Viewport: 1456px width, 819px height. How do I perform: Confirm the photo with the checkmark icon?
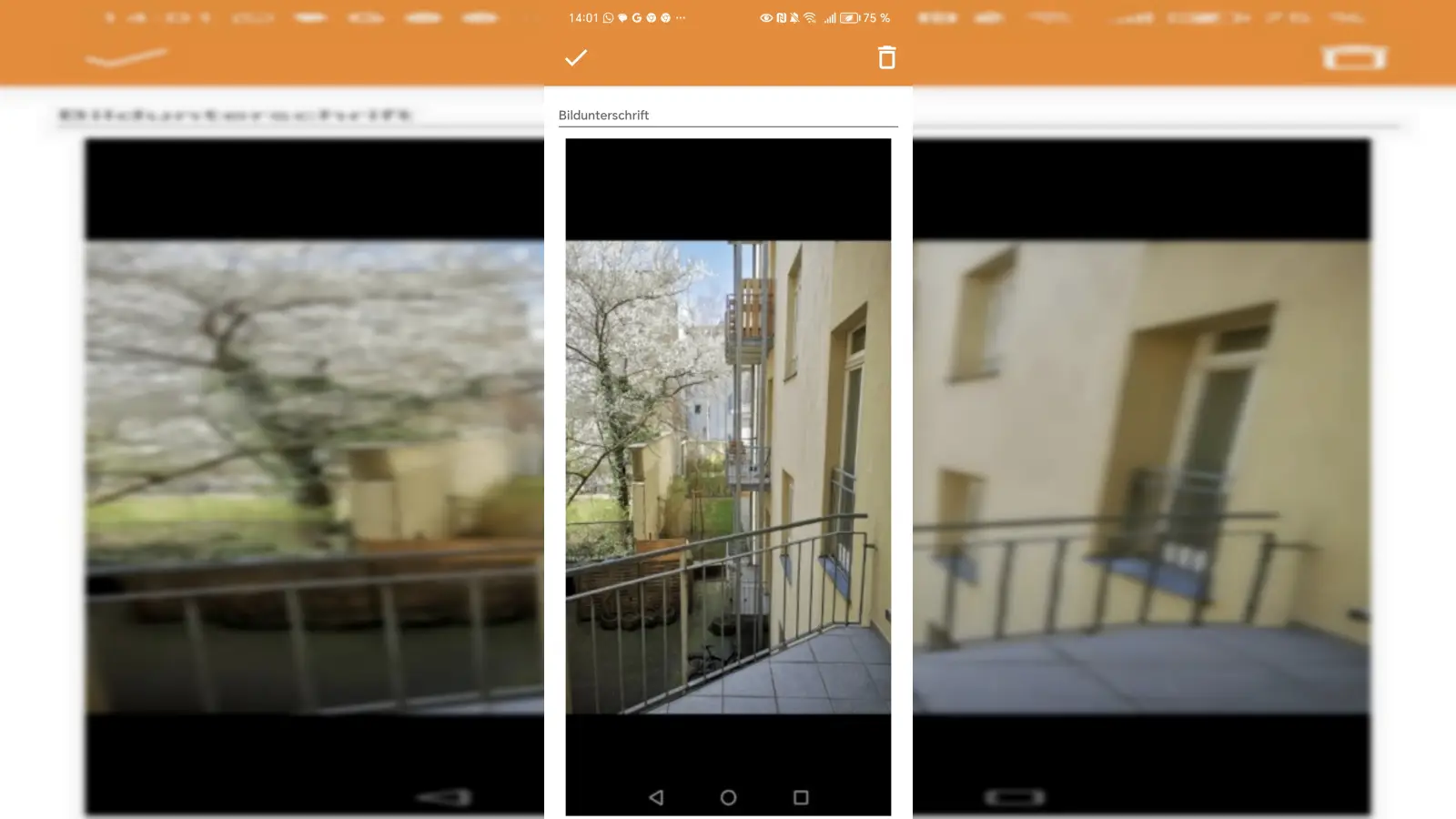(576, 58)
